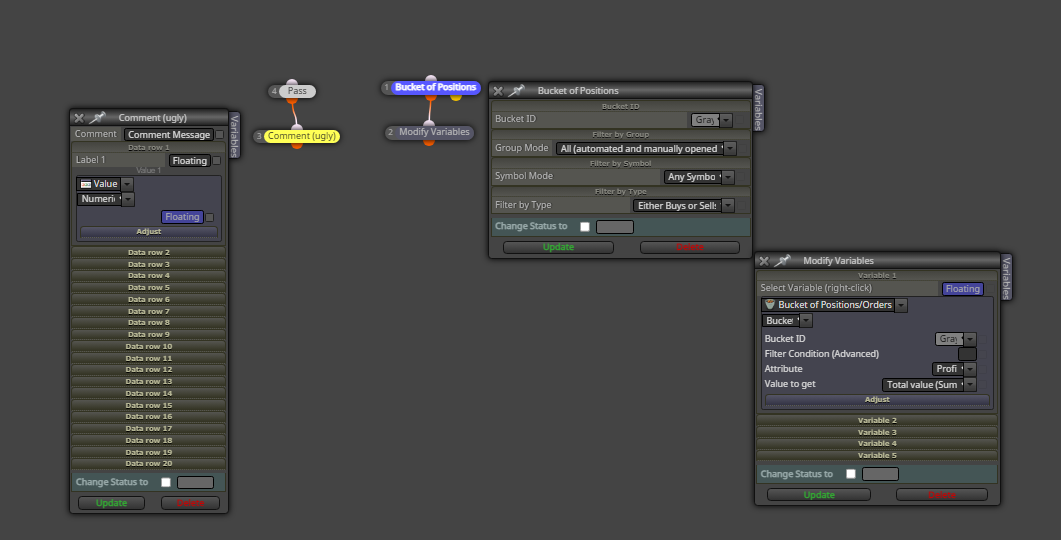The image size is (1061, 540).
Task: Click Delete in Modify Variables panel
Action: click(941, 495)
